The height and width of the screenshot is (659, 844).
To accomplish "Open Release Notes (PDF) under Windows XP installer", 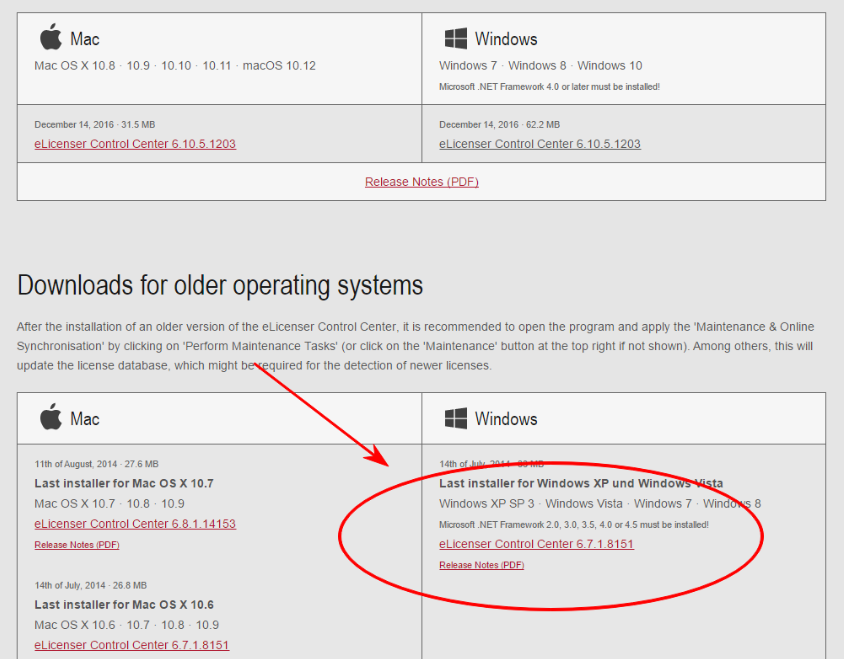I will (482, 565).
